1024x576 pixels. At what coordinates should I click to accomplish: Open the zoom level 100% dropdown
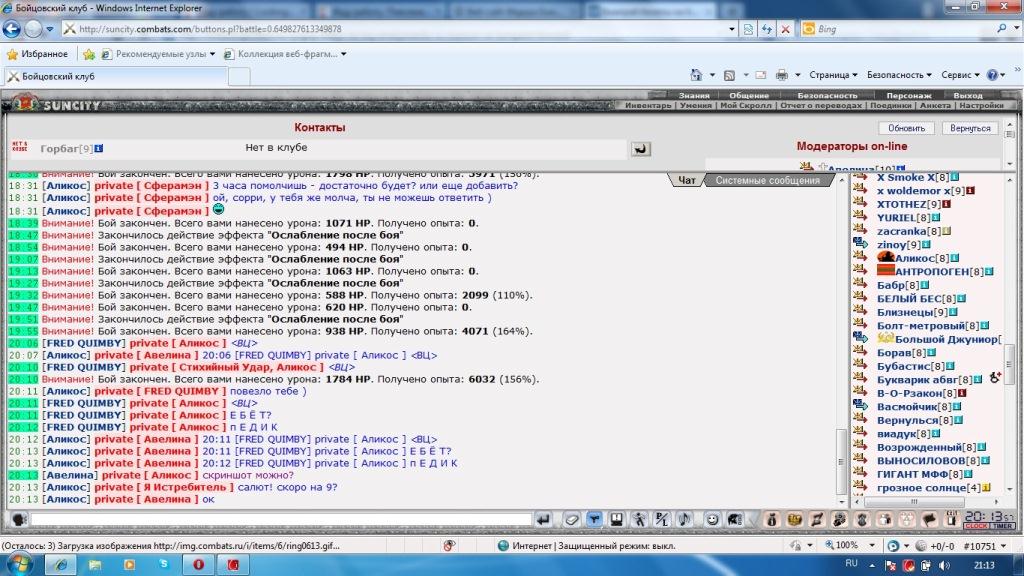point(872,545)
